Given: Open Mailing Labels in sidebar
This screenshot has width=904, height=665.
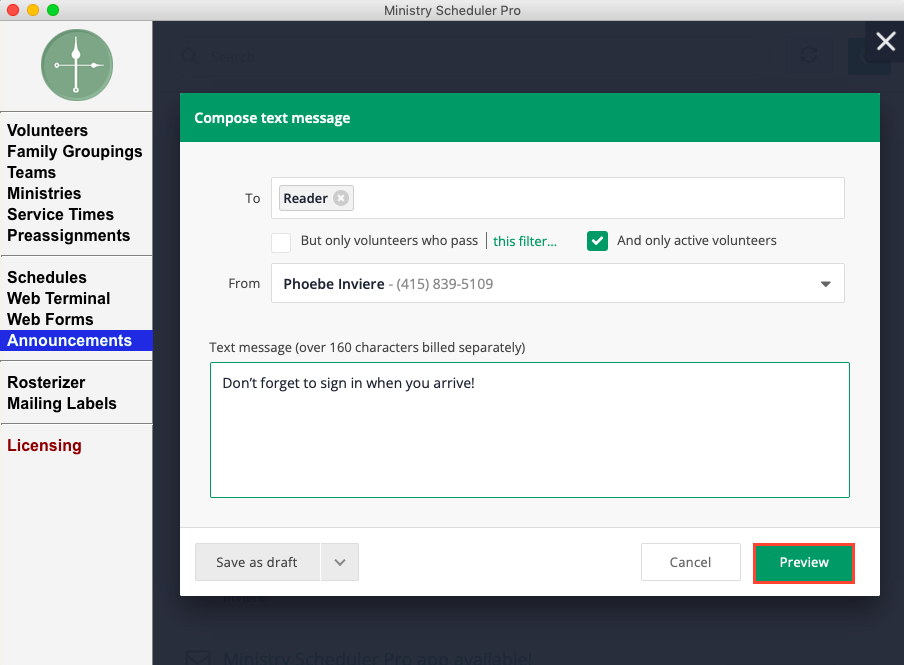Looking at the screenshot, I should [62, 404].
